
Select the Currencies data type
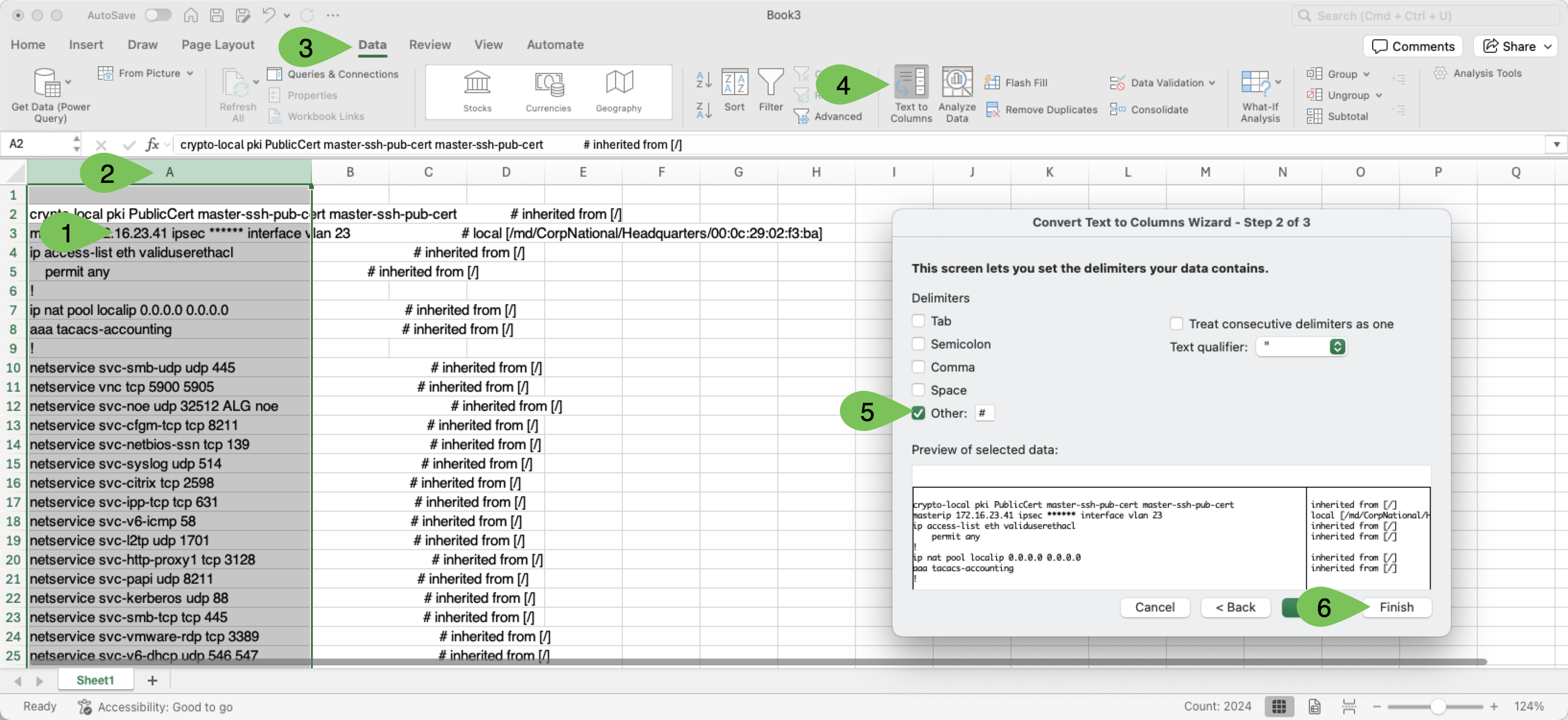point(548,92)
